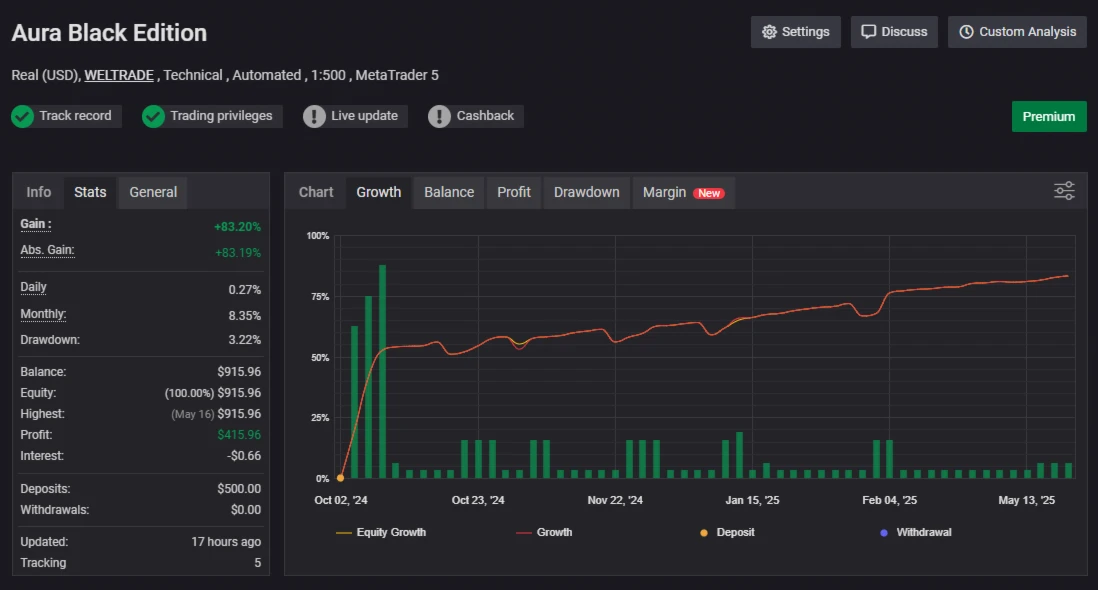Open the WELTRADE broker link

coord(119,75)
